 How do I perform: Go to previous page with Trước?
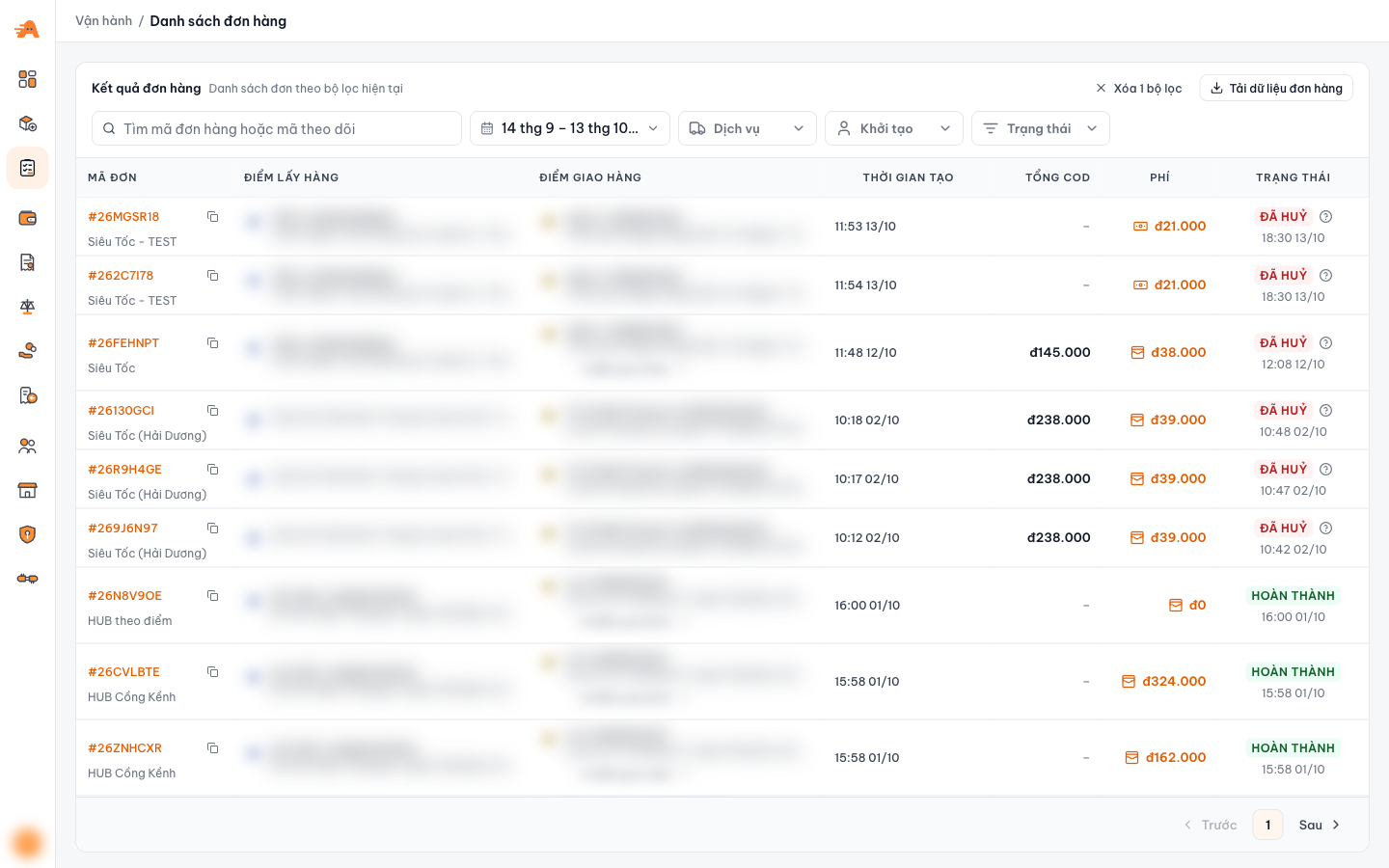click(x=1211, y=825)
